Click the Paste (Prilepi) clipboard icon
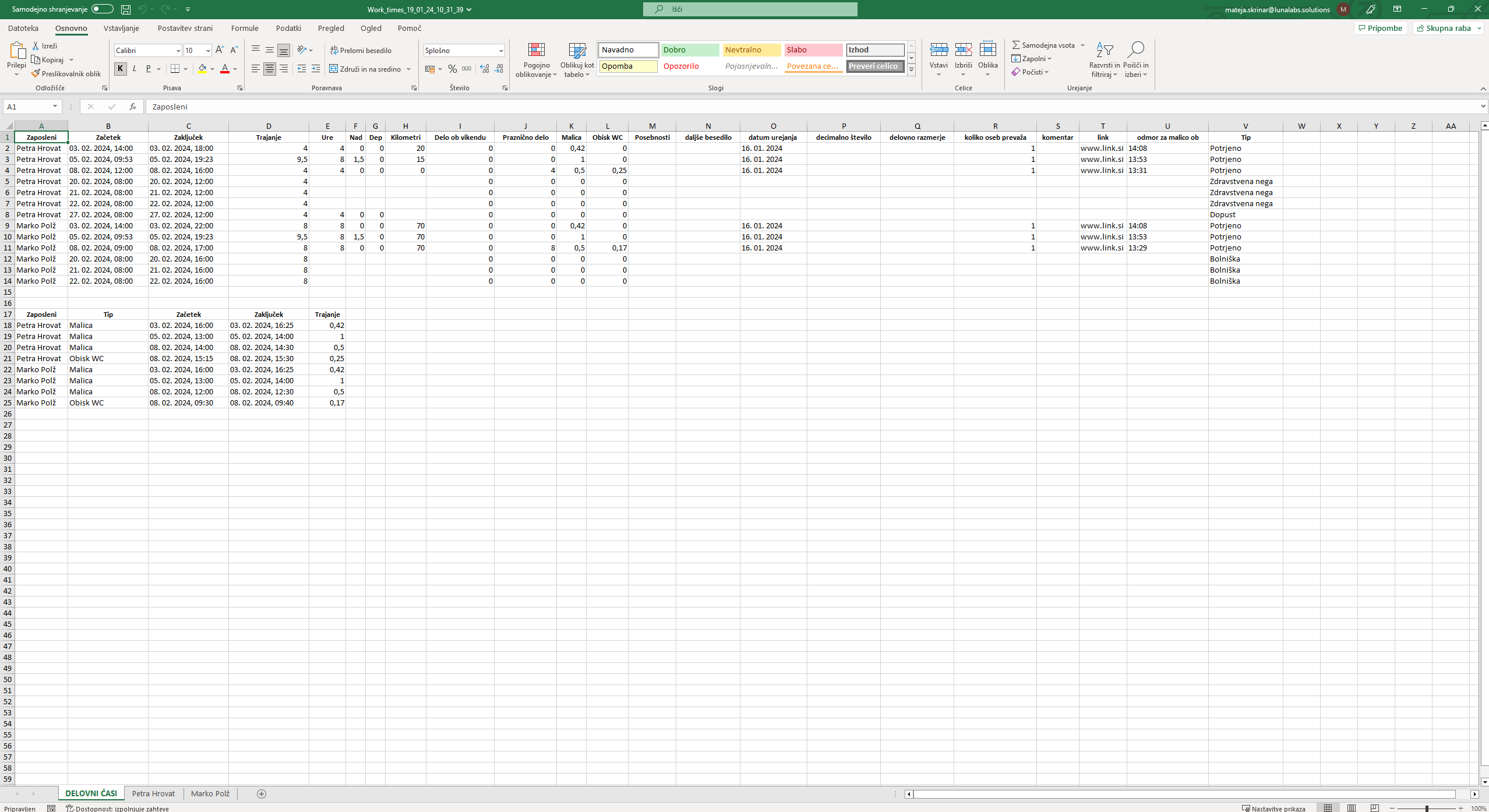 [17, 51]
